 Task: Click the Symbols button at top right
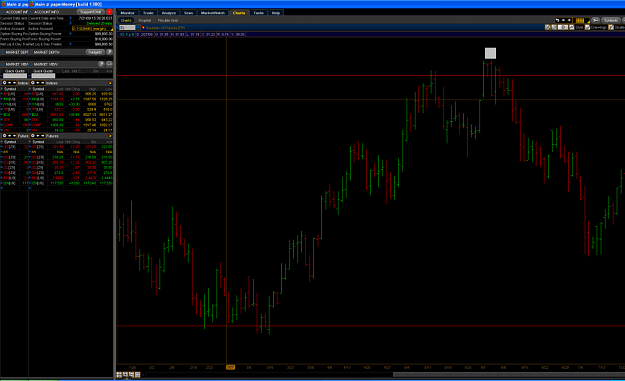click(610, 20)
